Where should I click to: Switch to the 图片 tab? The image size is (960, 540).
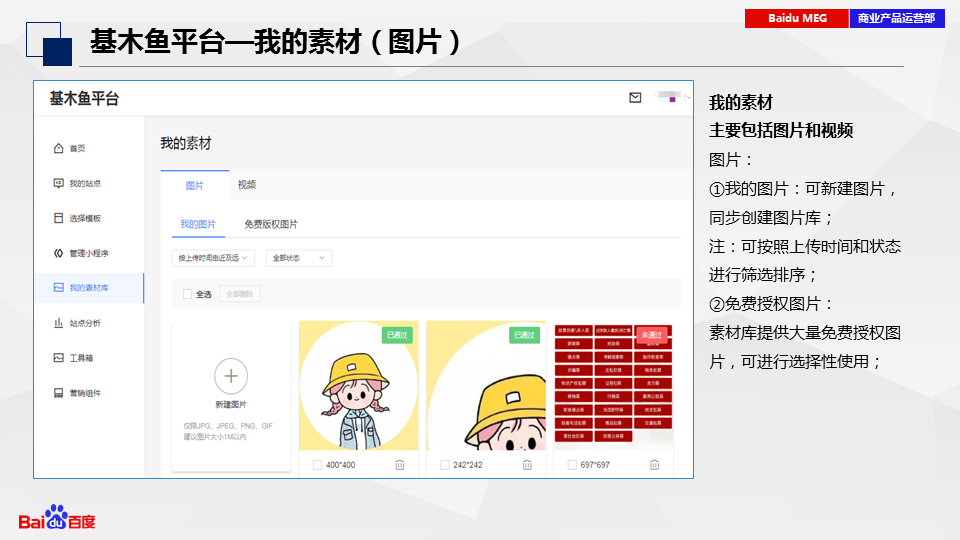tap(195, 185)
